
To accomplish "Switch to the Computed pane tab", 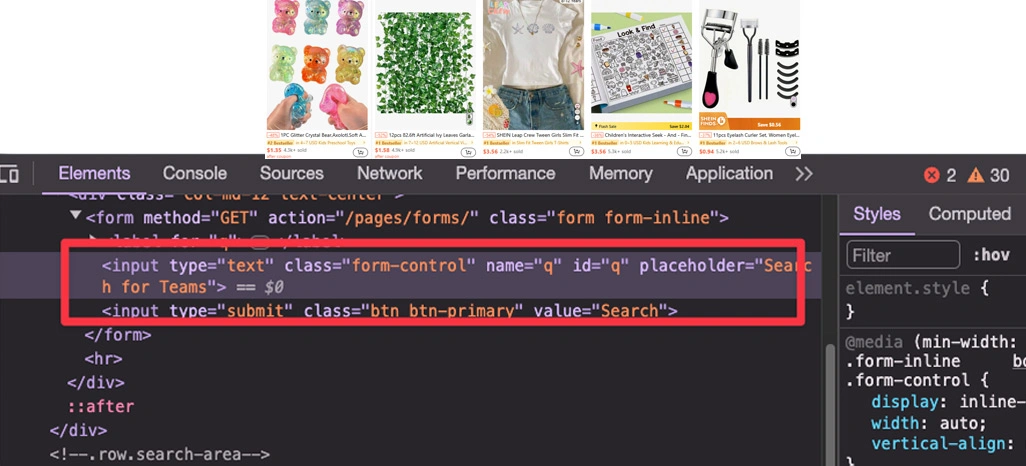I will (970, 214).
